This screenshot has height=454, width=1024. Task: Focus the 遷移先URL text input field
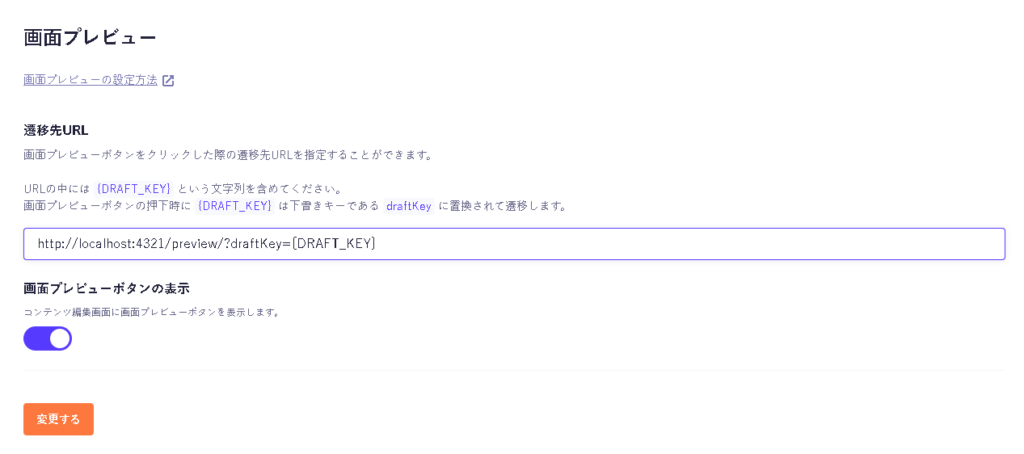click(x=514, y=244)
